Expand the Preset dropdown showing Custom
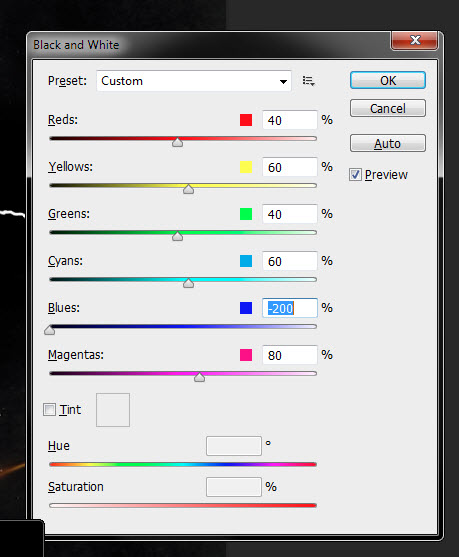The width and height of the screenshot is (459, 557). [x=194, y=81]
